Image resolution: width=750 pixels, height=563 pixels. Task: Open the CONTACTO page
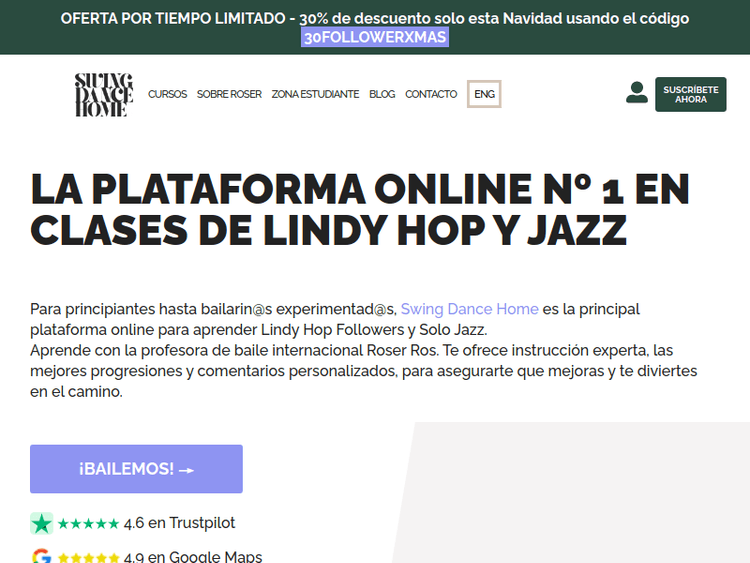click(x=431, y=94)
